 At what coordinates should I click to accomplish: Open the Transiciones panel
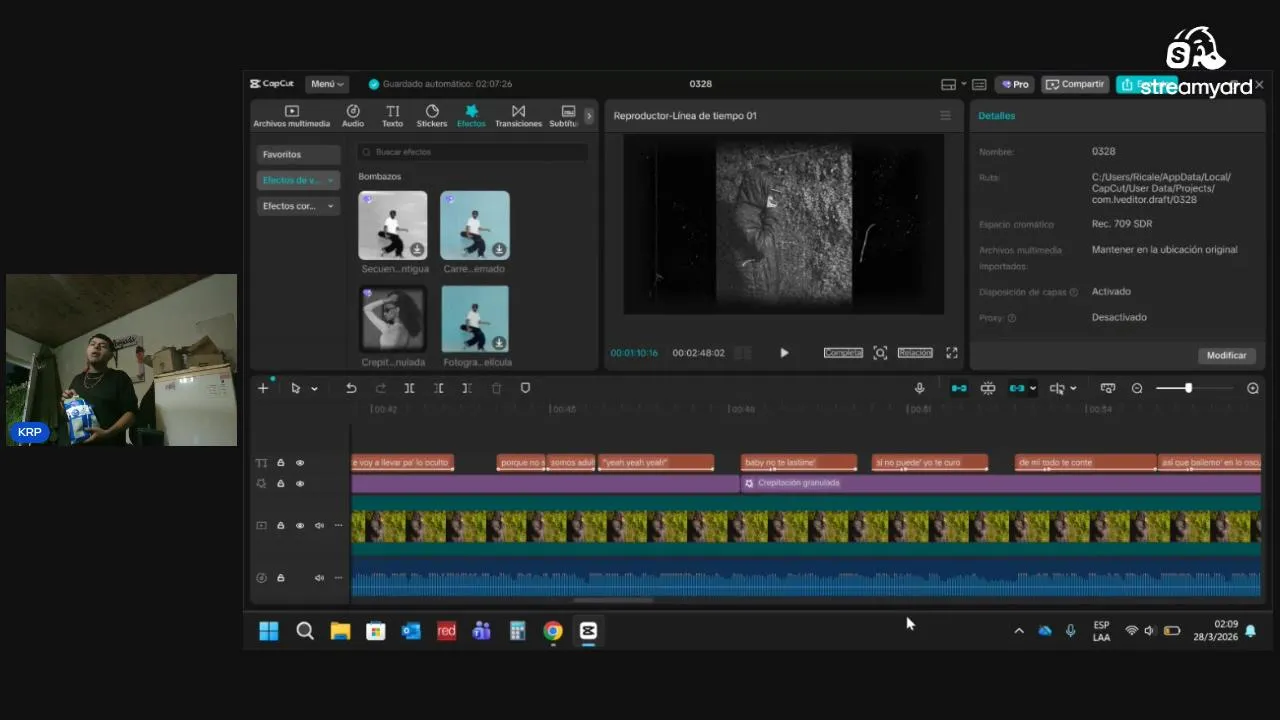tap(518, 116)
